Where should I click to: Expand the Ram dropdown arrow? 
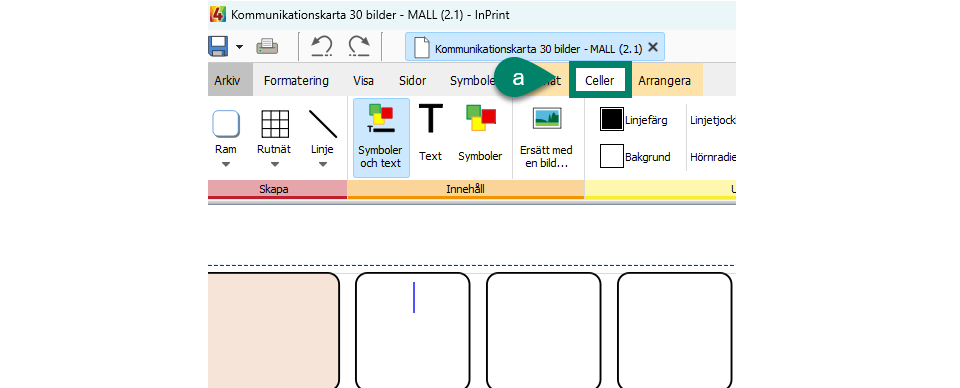(x=226, y=164)
